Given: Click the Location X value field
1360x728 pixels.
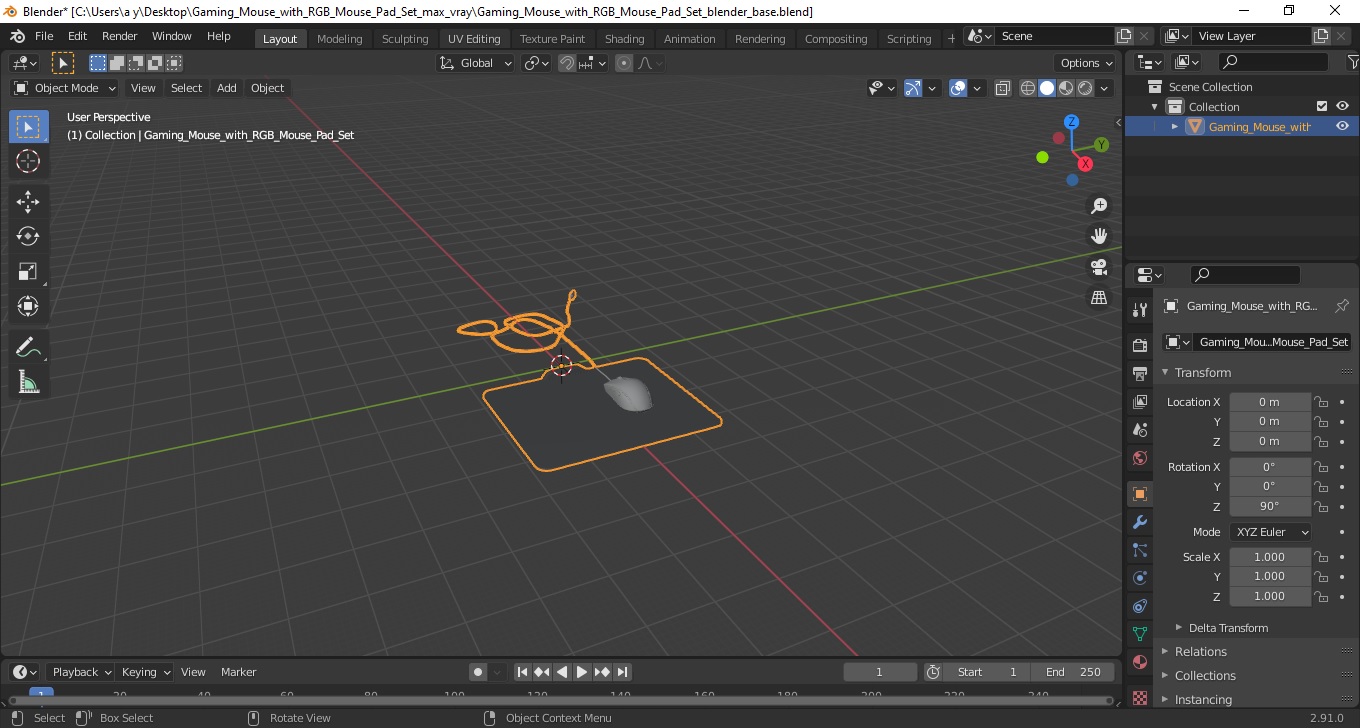Looking at the screenshot, I should (1269, 402).
